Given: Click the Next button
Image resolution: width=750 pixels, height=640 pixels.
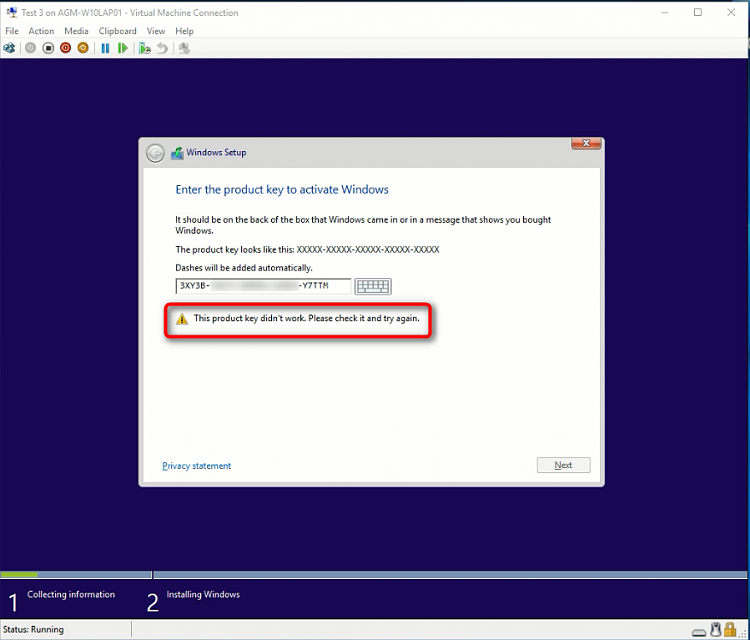Looking at the screenshot, I should [x=563, y=465].
